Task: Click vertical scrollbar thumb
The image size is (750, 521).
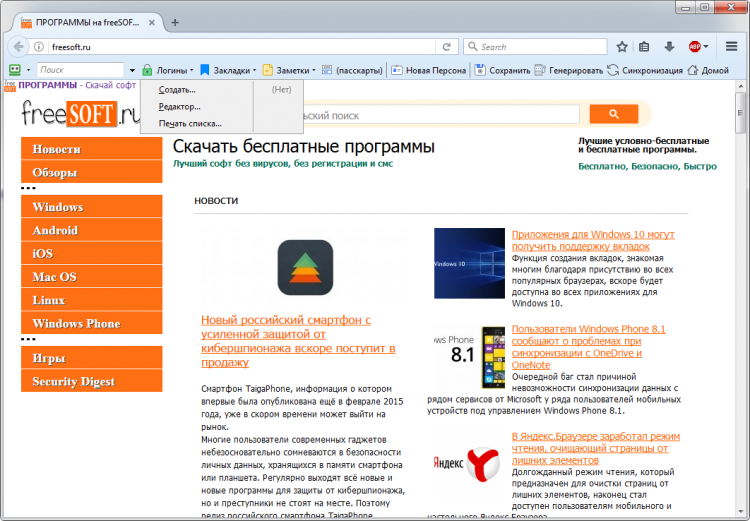Action: pos(741,112)
